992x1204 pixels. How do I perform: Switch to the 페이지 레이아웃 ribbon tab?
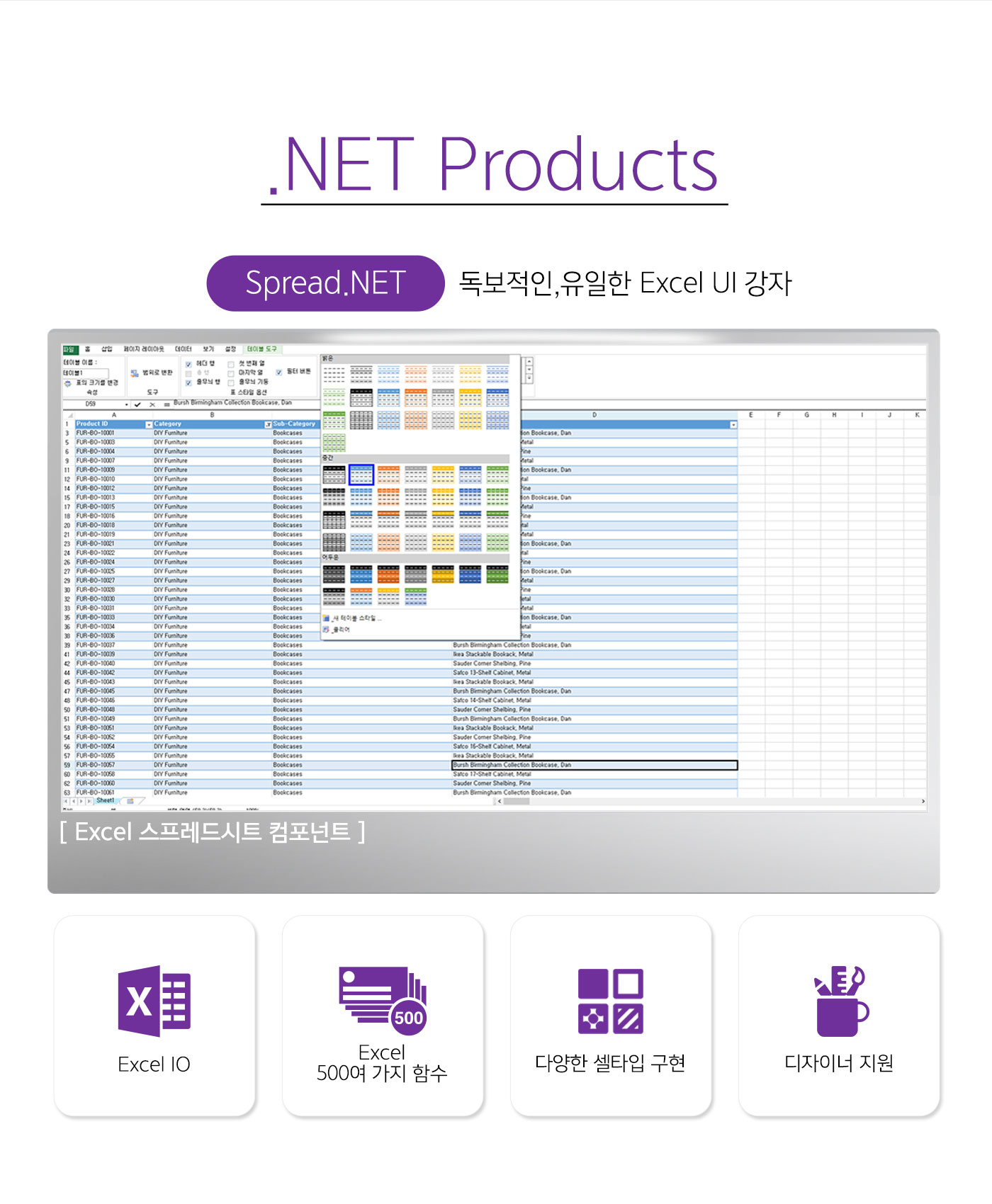(x=144, y=349)
